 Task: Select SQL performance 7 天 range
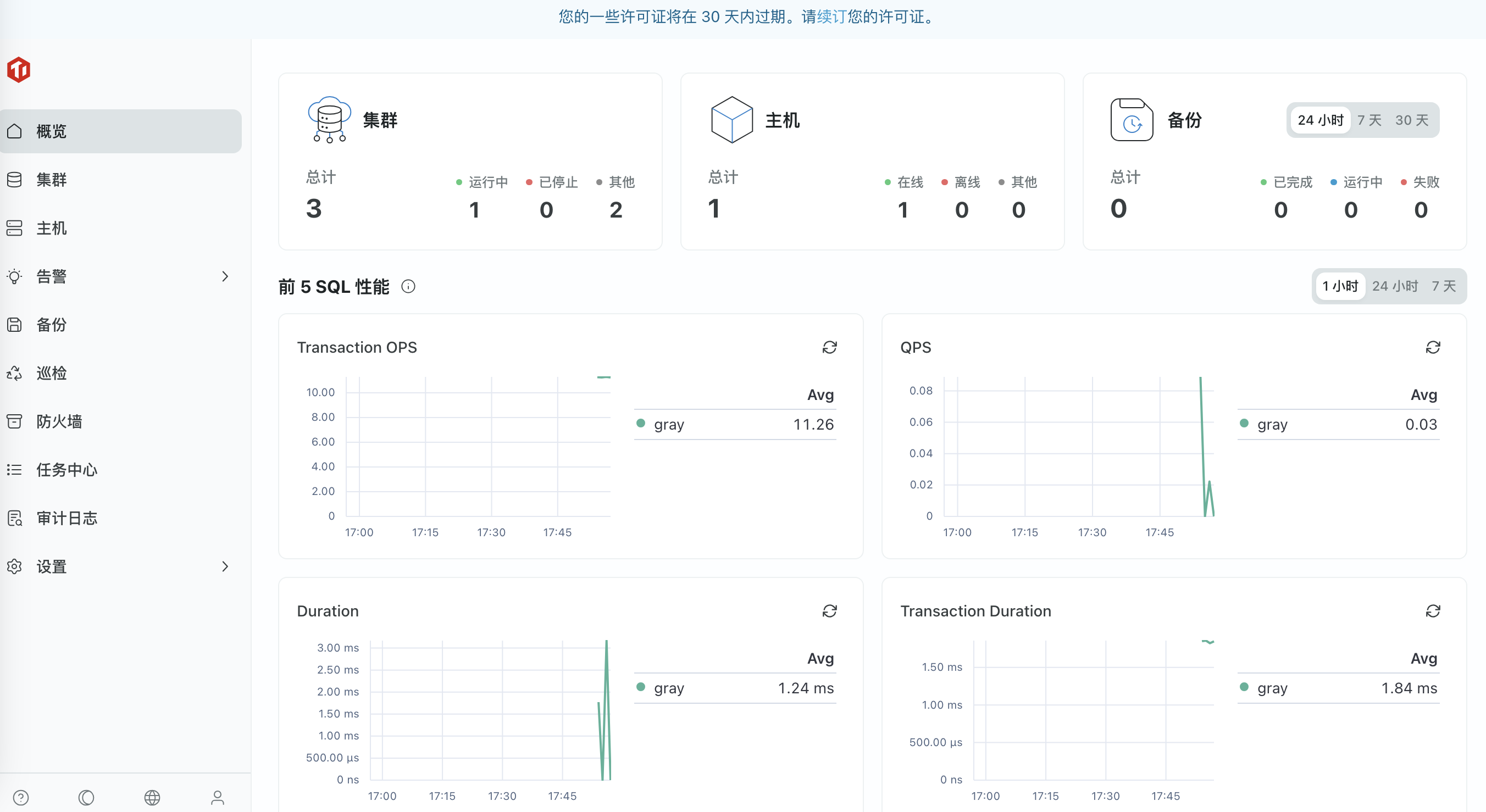click(x=1443, y=286)
